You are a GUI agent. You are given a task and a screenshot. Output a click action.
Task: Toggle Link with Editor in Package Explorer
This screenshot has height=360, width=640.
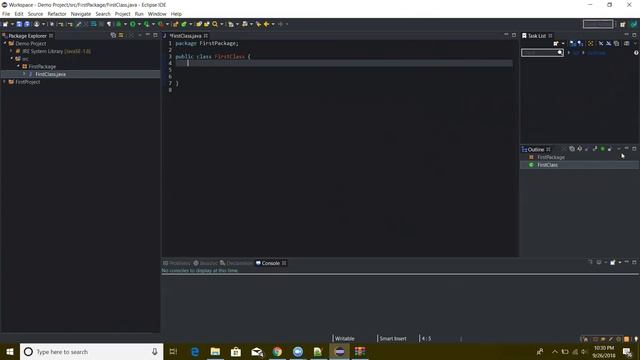(x=121, y=36)
